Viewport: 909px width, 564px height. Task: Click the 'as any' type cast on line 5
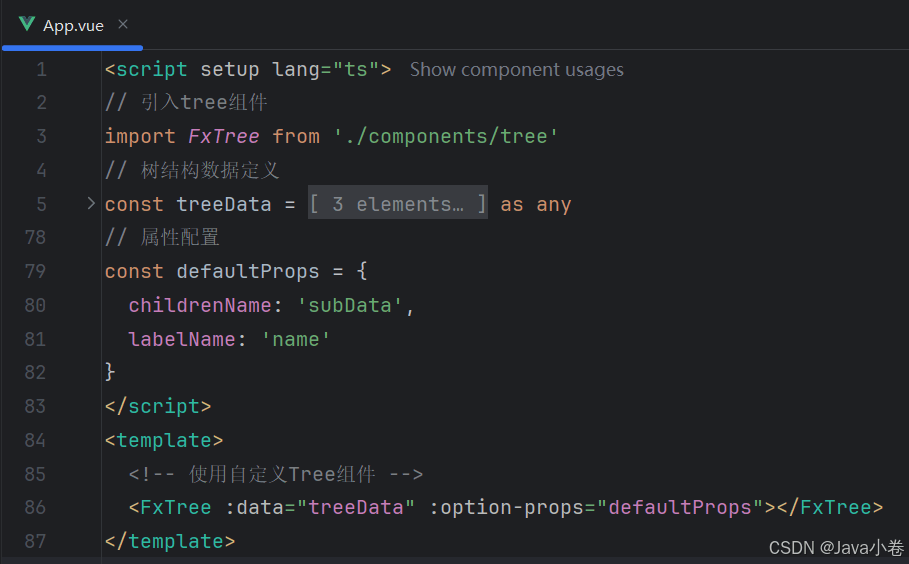point(536,204)
